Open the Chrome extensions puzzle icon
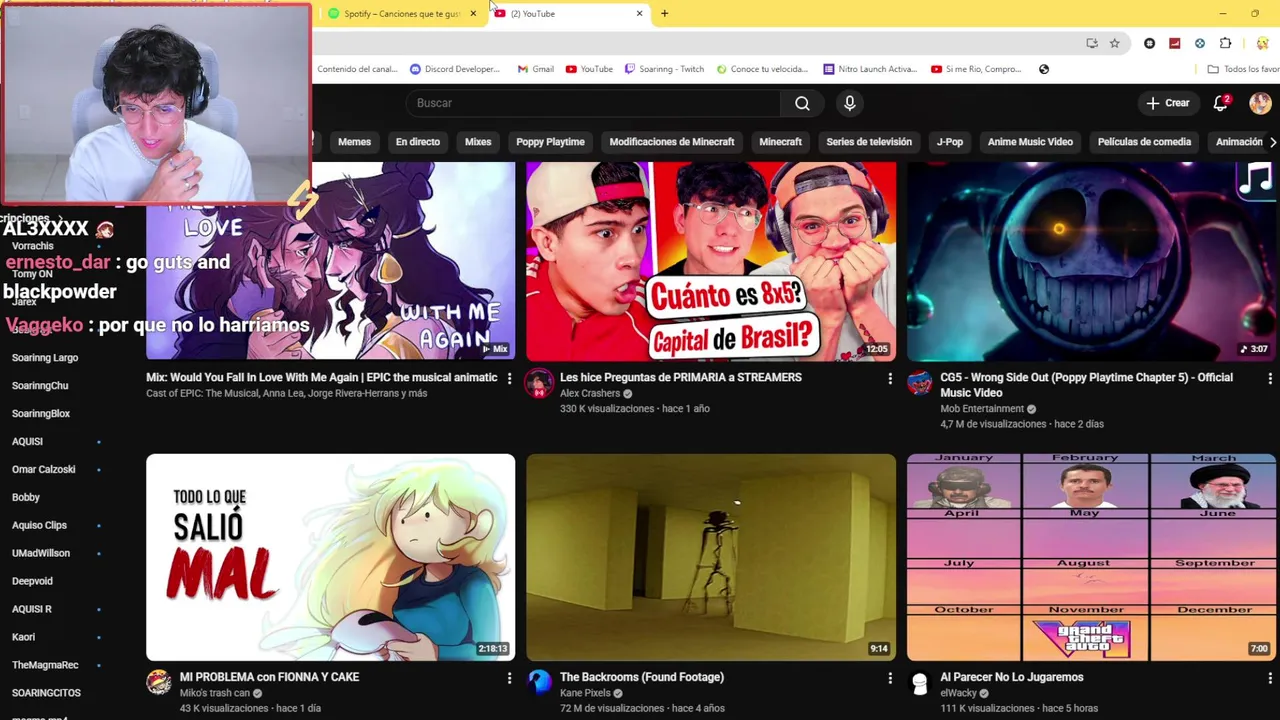1280x720 pixels. coord(1225,43)
